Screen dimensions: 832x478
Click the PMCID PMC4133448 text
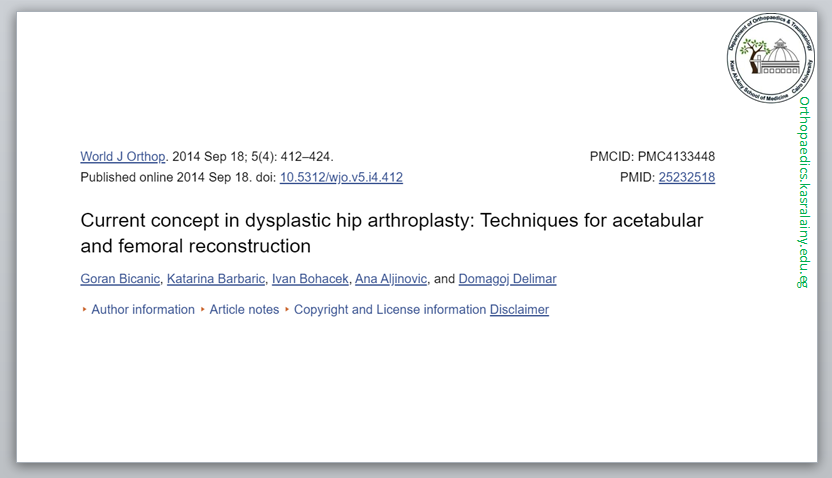[653, 157]
